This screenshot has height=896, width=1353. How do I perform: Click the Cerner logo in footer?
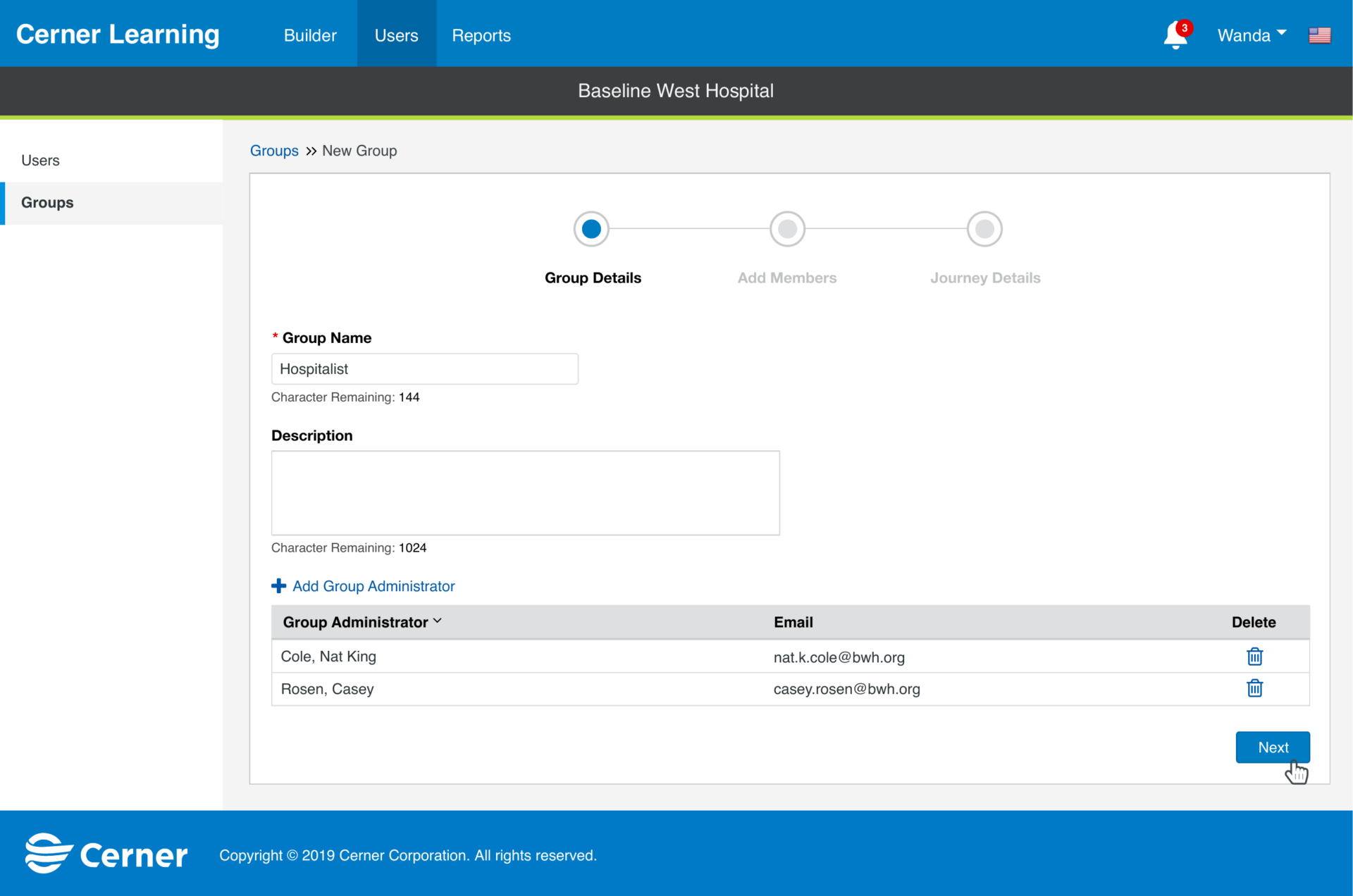click(106, 854)
